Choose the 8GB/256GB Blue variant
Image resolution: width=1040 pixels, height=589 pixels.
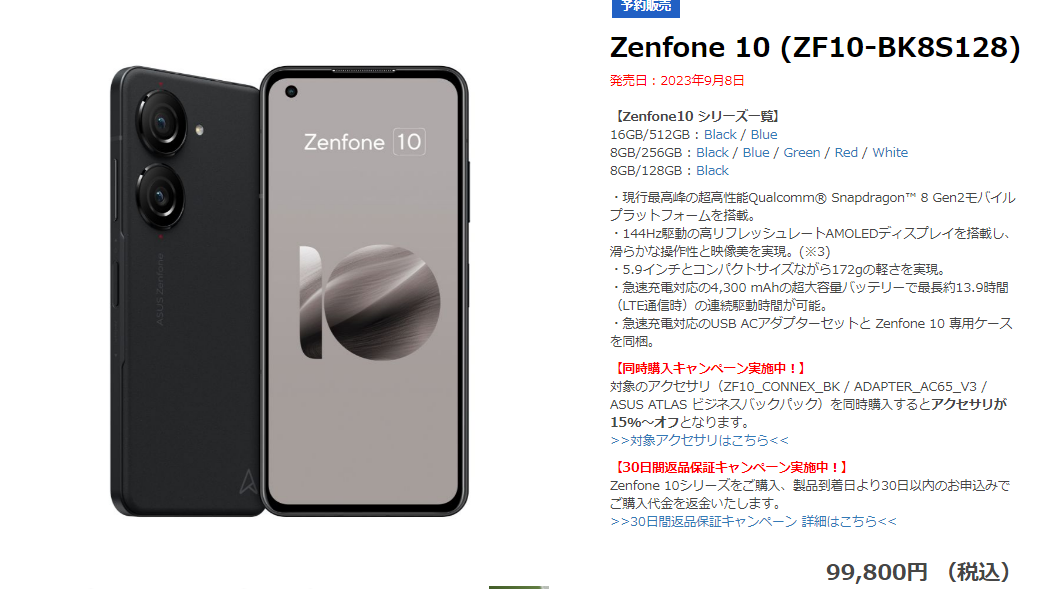coord(756,153)
